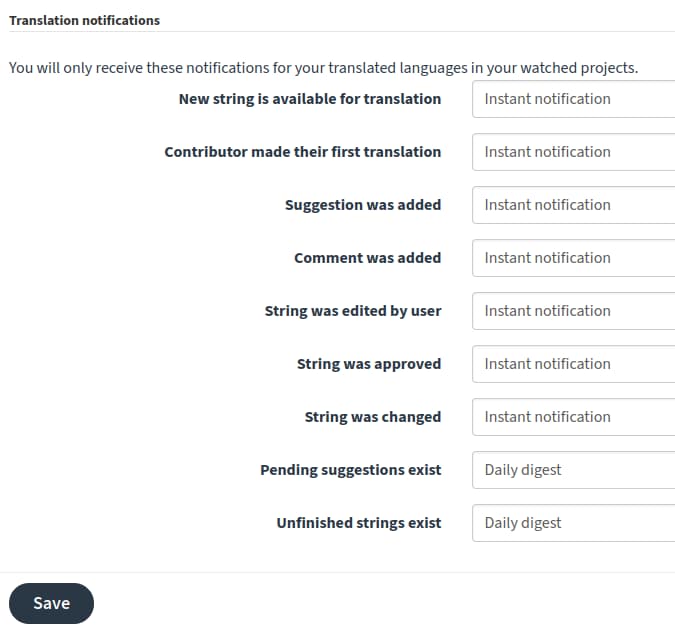Click 'Contributor made their first translation' label
Image resolution: width=675 pixels, height=632 pixels.
pyautogui.click(x=302, y=152)
